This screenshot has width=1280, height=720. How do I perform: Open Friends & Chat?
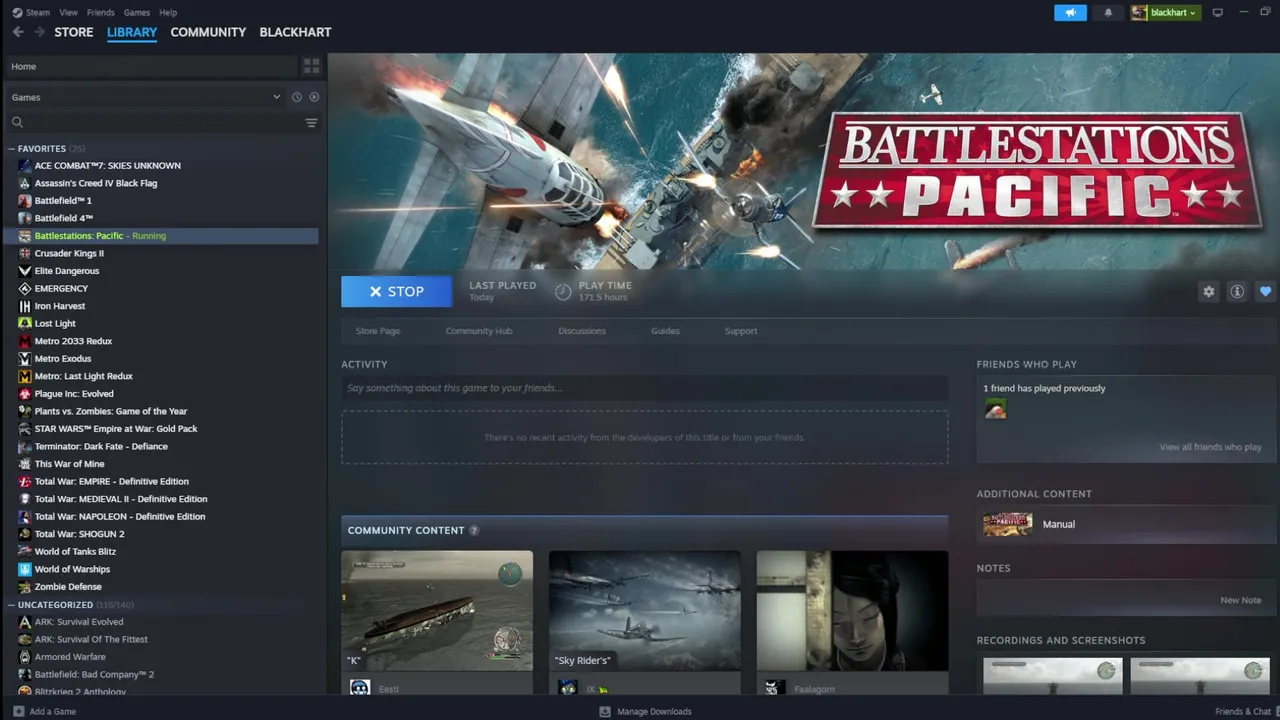point(1243,711)
